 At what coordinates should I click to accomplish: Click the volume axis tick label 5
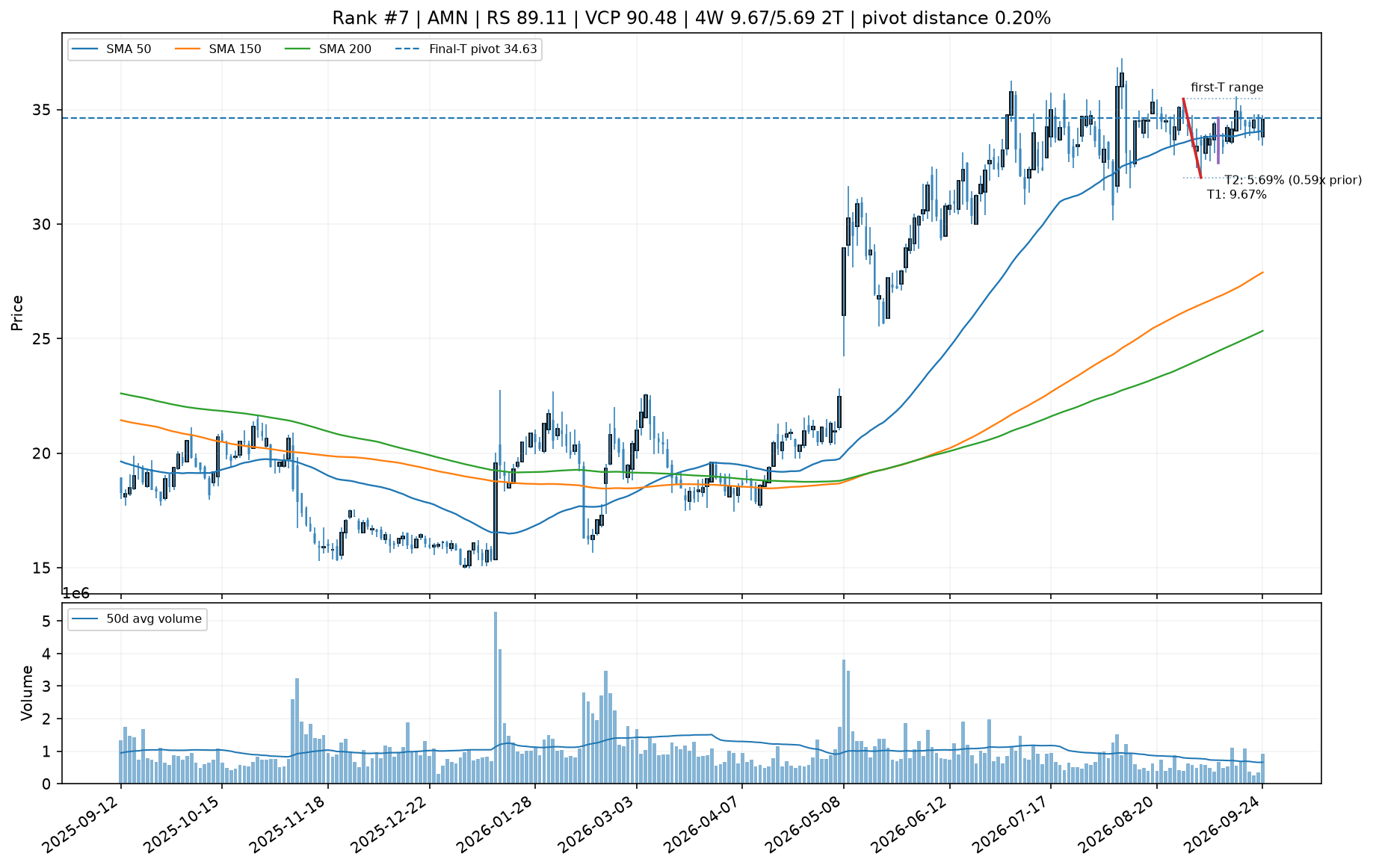tap(46, 621)
